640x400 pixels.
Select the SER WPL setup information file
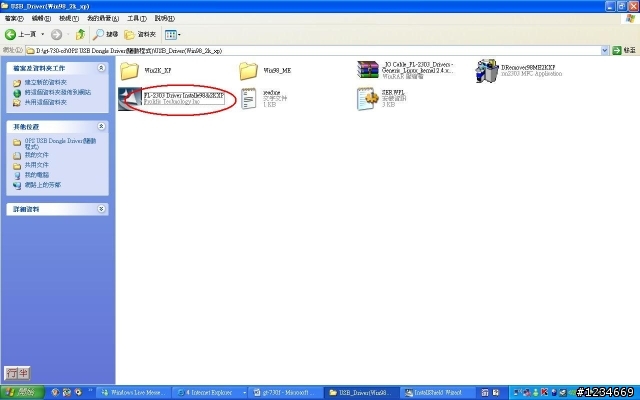tap(382, 98)
